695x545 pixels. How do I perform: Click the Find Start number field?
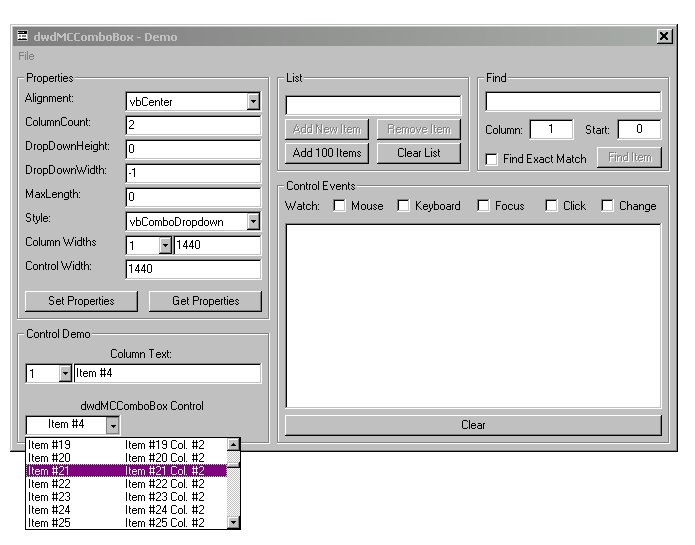click(x=639, y=129)
